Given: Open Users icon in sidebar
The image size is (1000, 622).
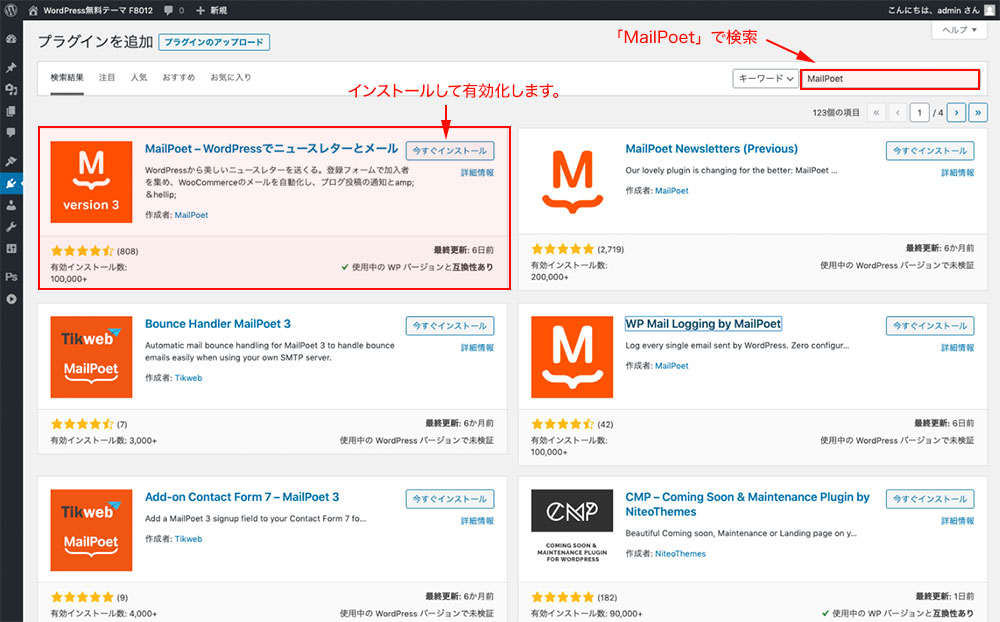Looking at the screenshot, I should point(11,205).
